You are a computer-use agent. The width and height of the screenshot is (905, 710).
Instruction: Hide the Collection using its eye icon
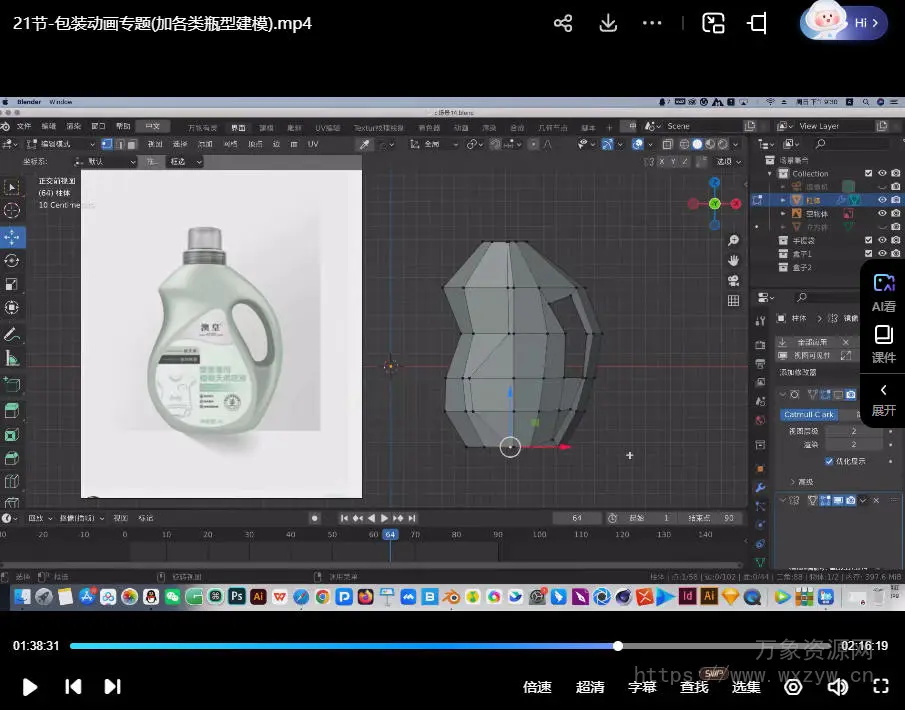tap(882, 173)
